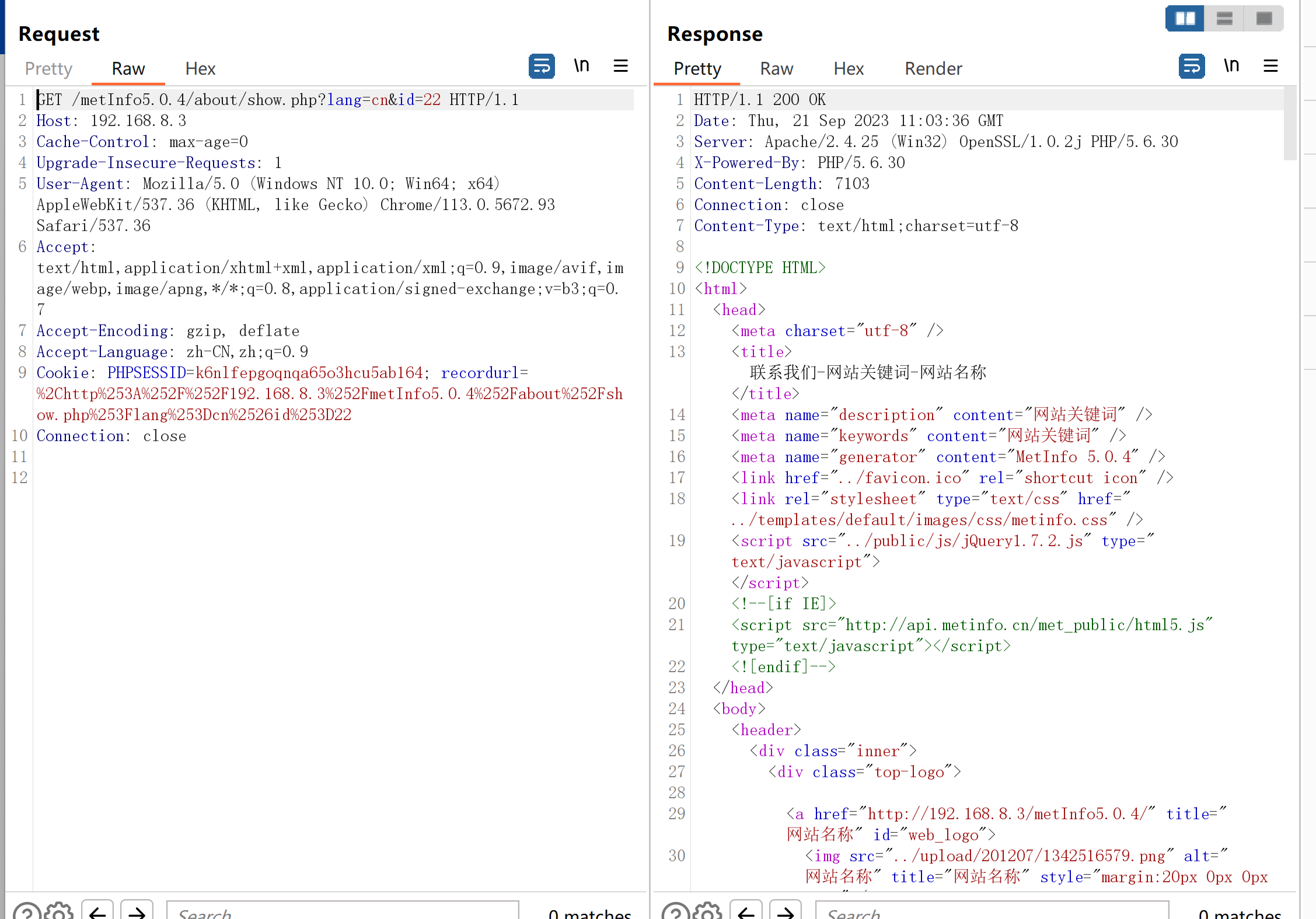The width and height of the screenshot is (1316, 919).
Task: Click the 'User-Agent' header name
Action: point(80,184)
